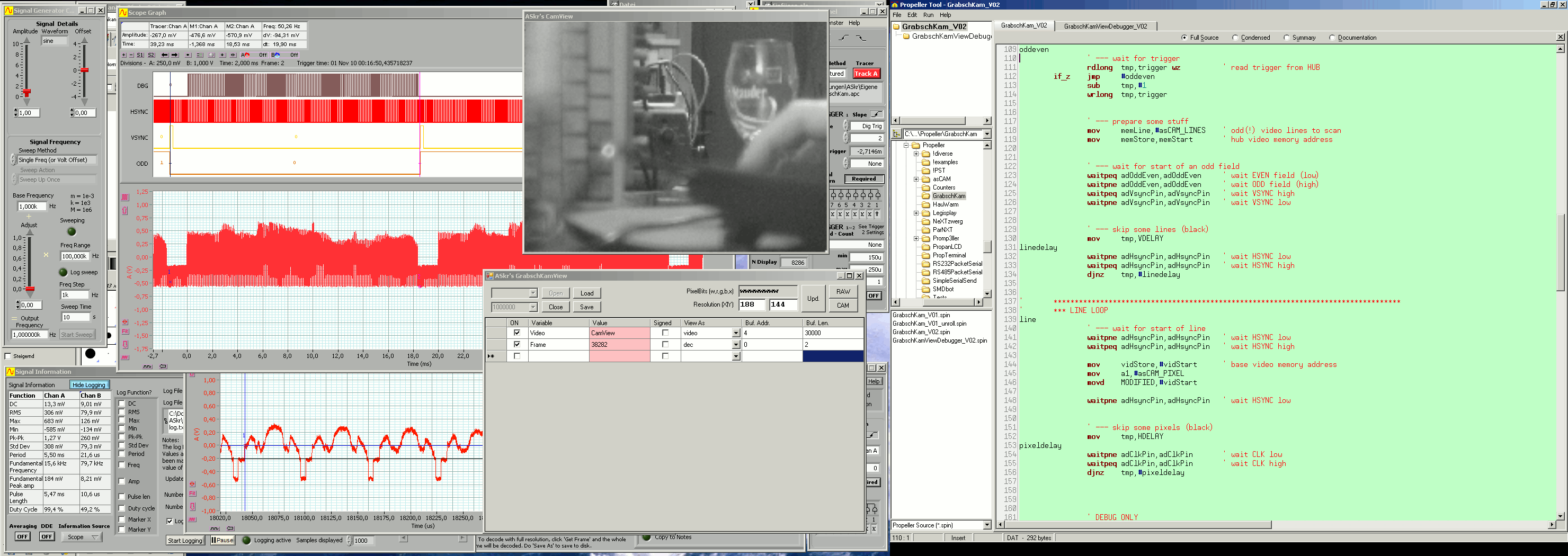Open View As dropdown for Video row
This screenshot has height=556, width=1568.
[x=735, y=333]
